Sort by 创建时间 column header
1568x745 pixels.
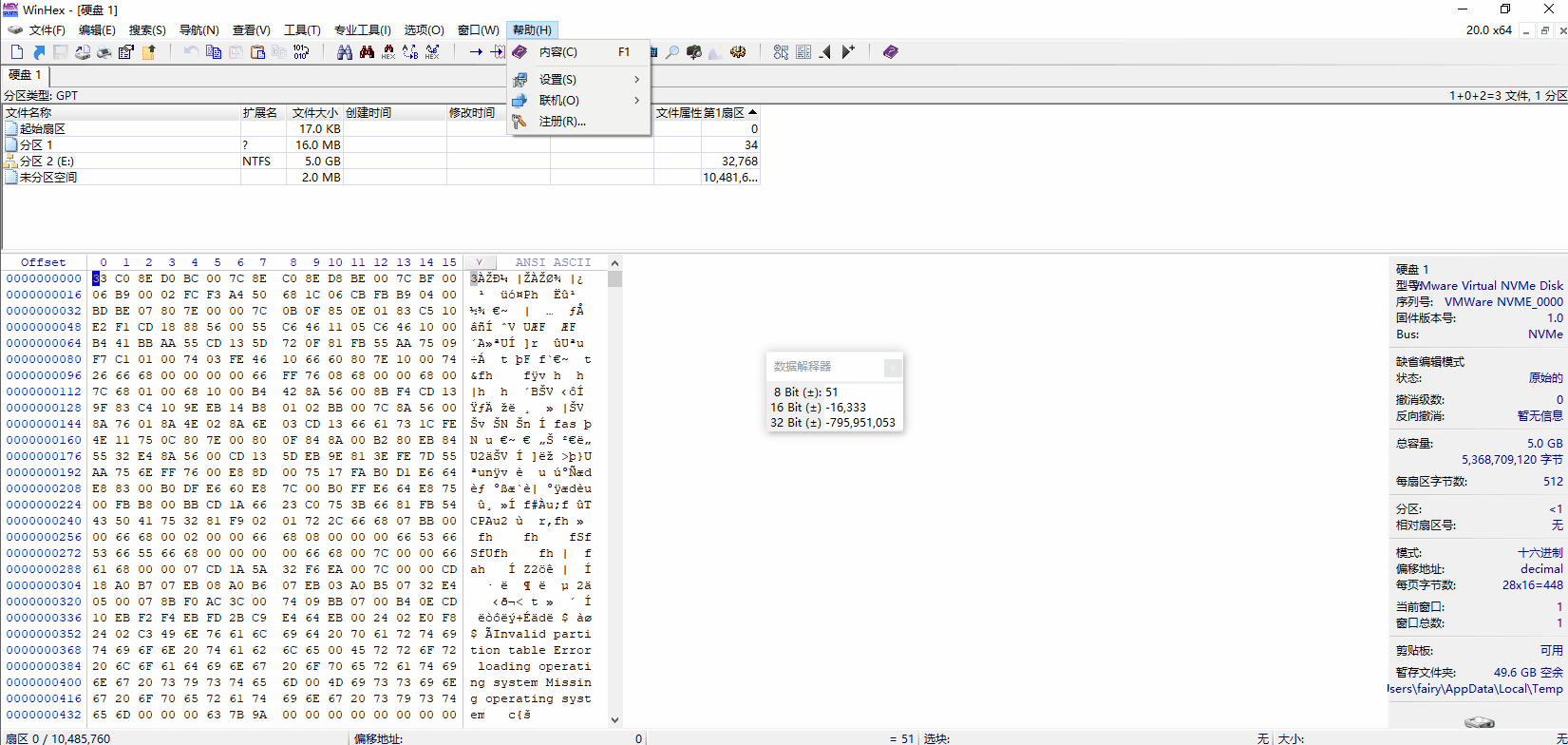(x=394, y=113)
